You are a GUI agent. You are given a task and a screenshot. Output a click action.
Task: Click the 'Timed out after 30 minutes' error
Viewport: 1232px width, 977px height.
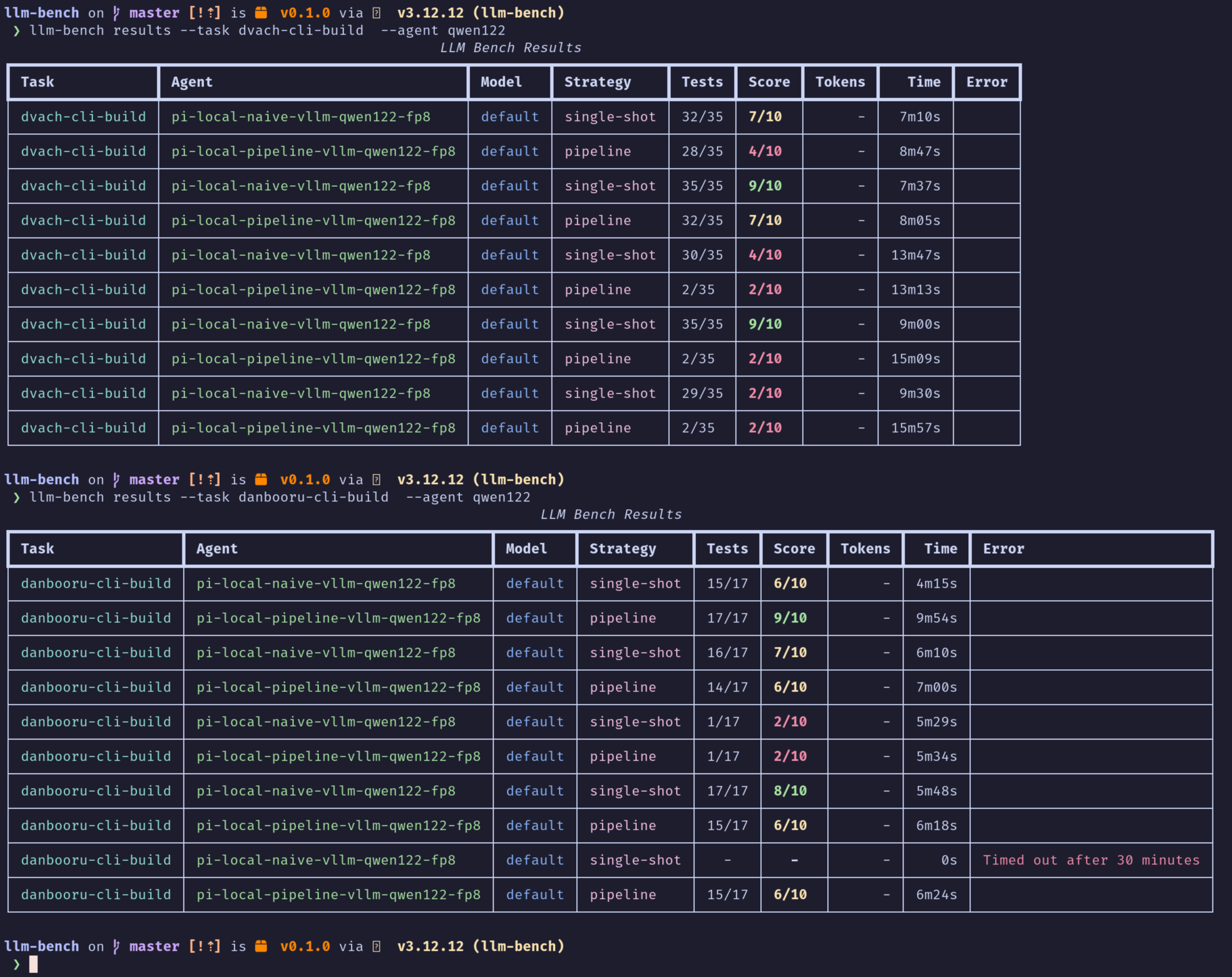pos(1091,860)
